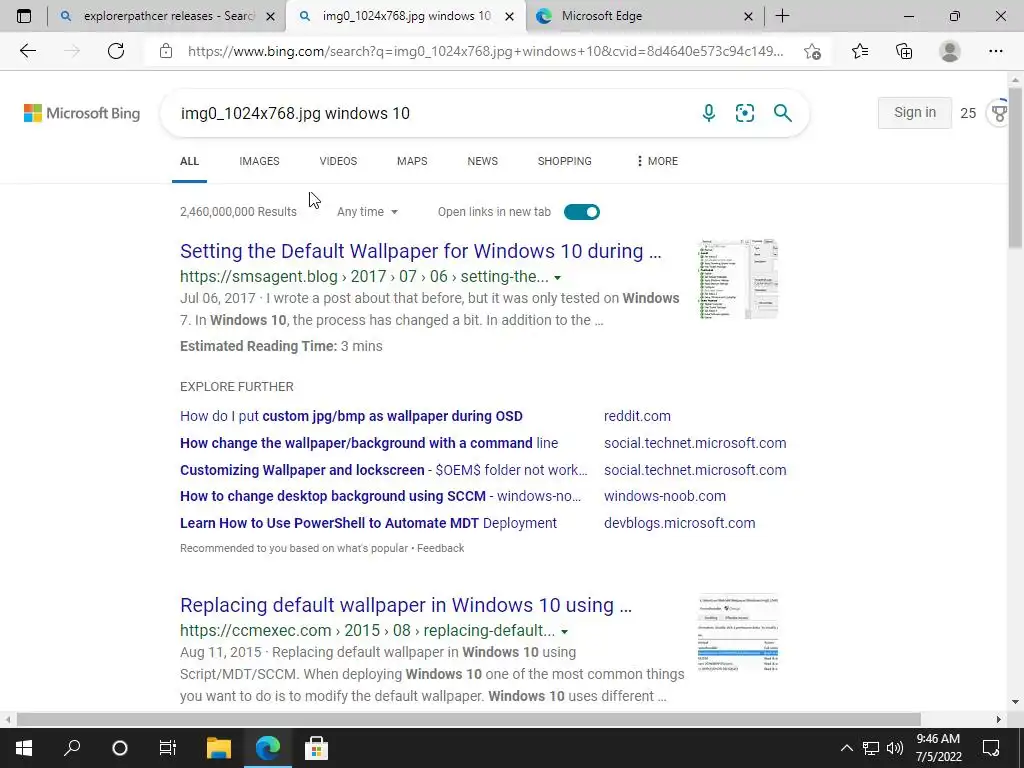Open the taskbar clock showing 9:46 AM
Screen dimensions: 1024x768
tap(938, 748)
